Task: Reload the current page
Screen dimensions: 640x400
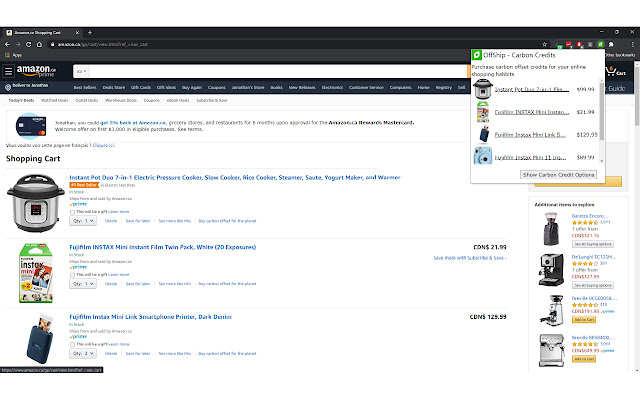Action: pos(29,44)
